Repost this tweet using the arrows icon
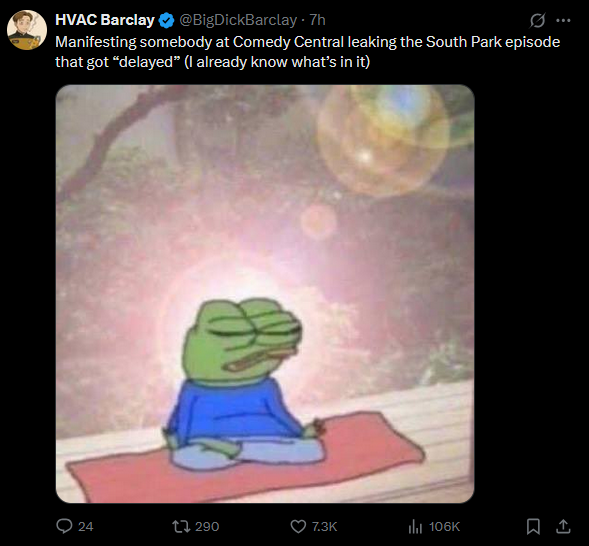The image size is (589, 546). click(181, 526)
